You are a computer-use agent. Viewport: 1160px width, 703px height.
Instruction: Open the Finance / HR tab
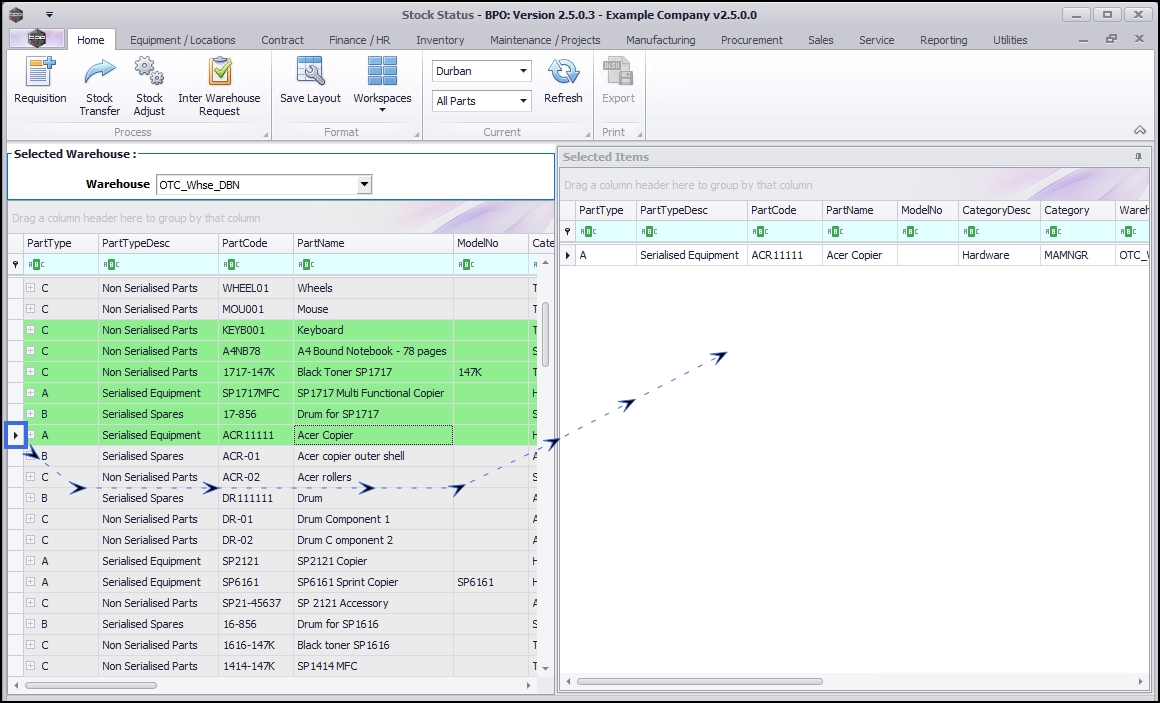click(x=360, y=40)
